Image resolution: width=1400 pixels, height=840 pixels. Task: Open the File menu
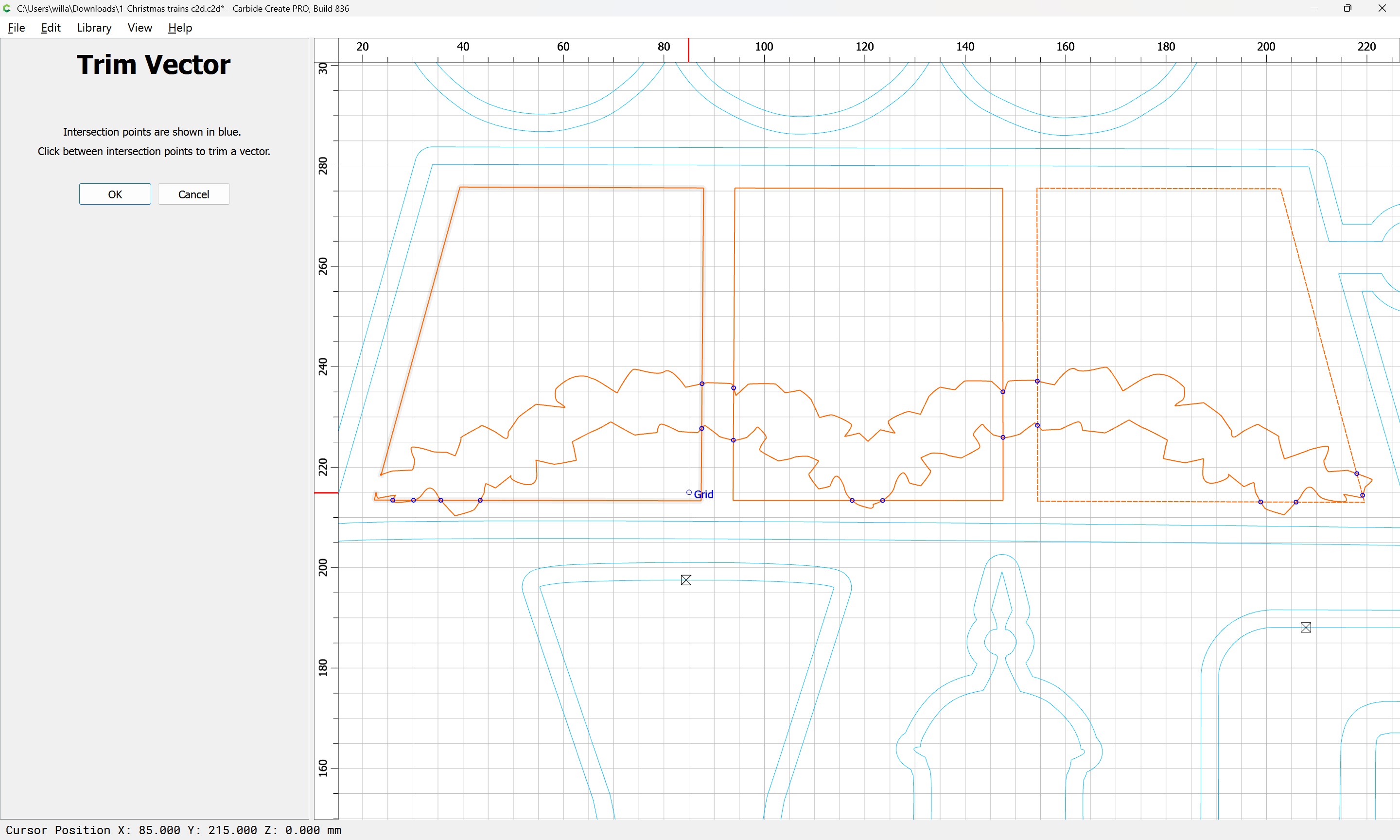pyautogui.click(x=16, y=28)
